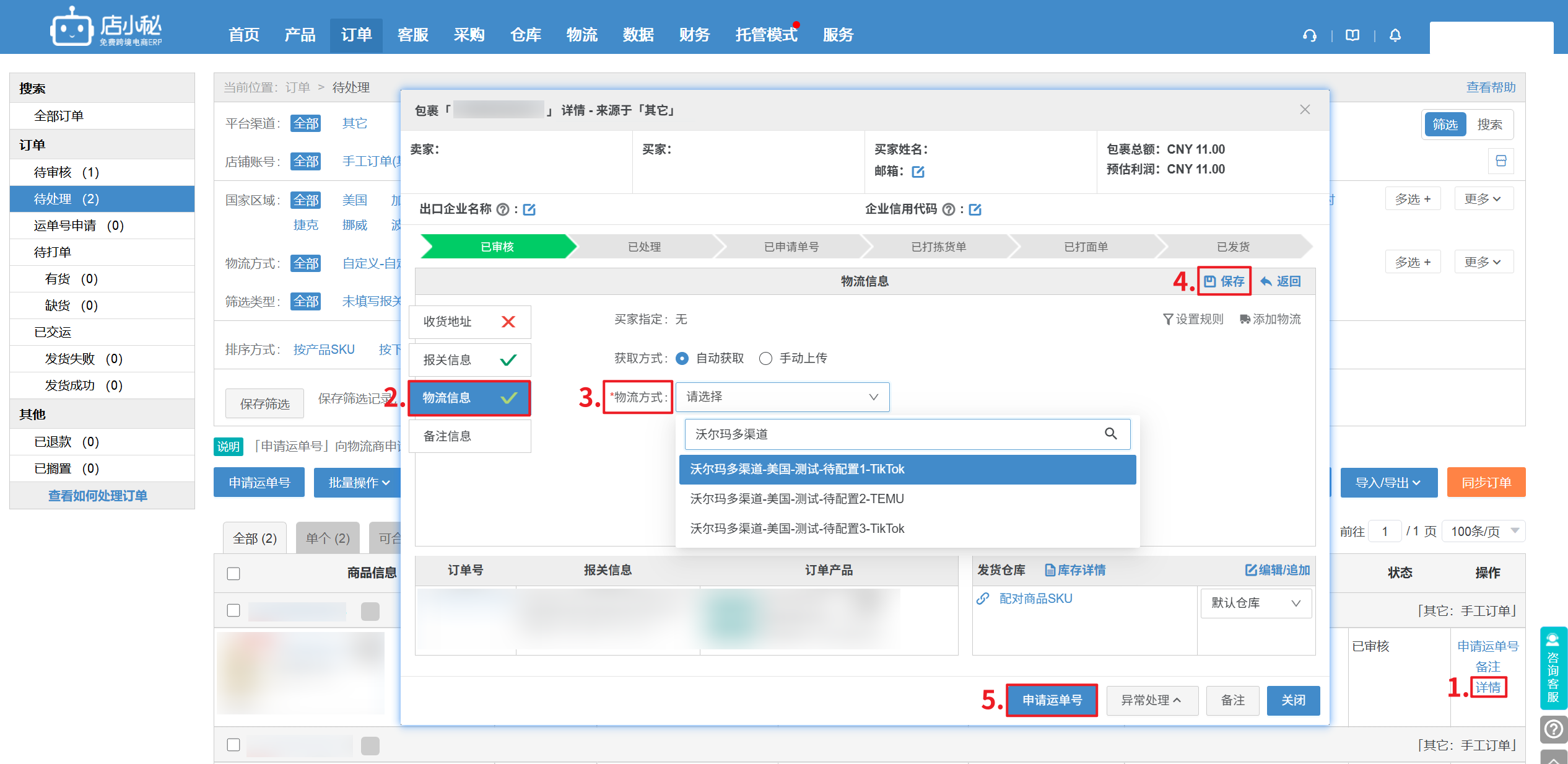
Task: Click the Apply Tracking Number dialog button
Action: [1052, 700]
